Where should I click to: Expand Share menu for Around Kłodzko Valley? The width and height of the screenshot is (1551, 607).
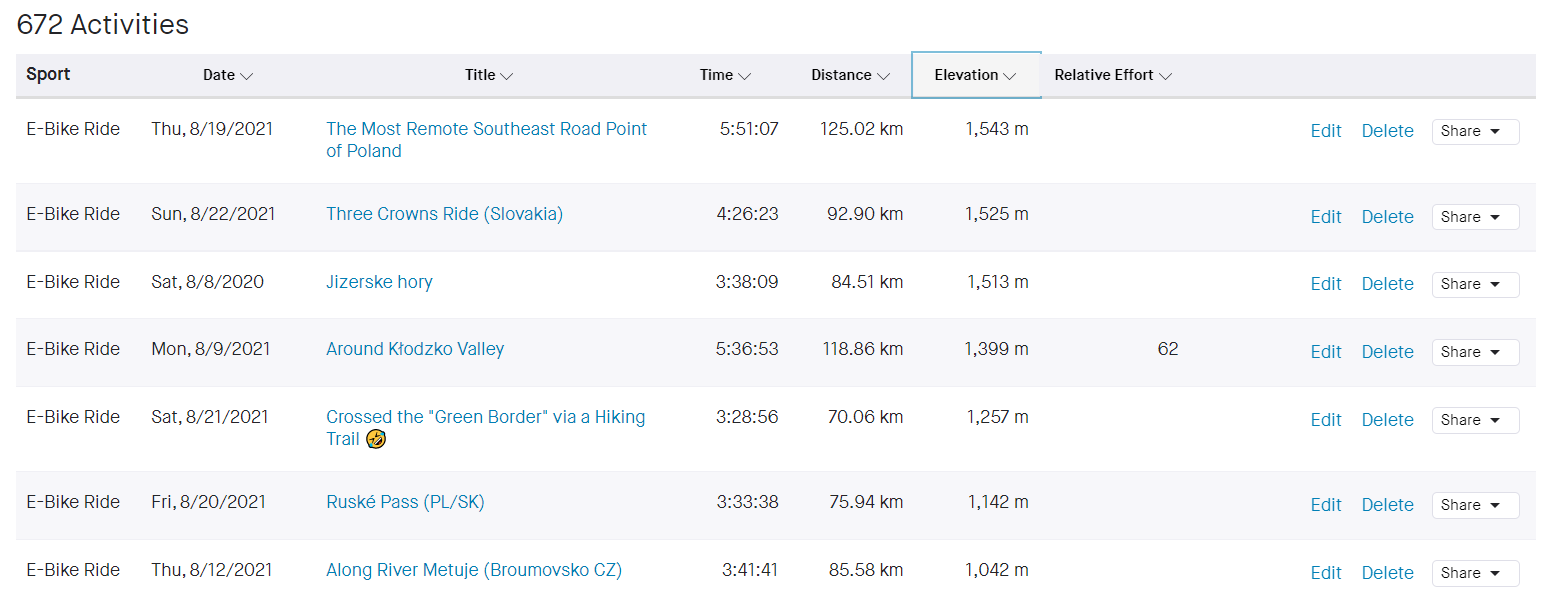tap(1475, 352)
